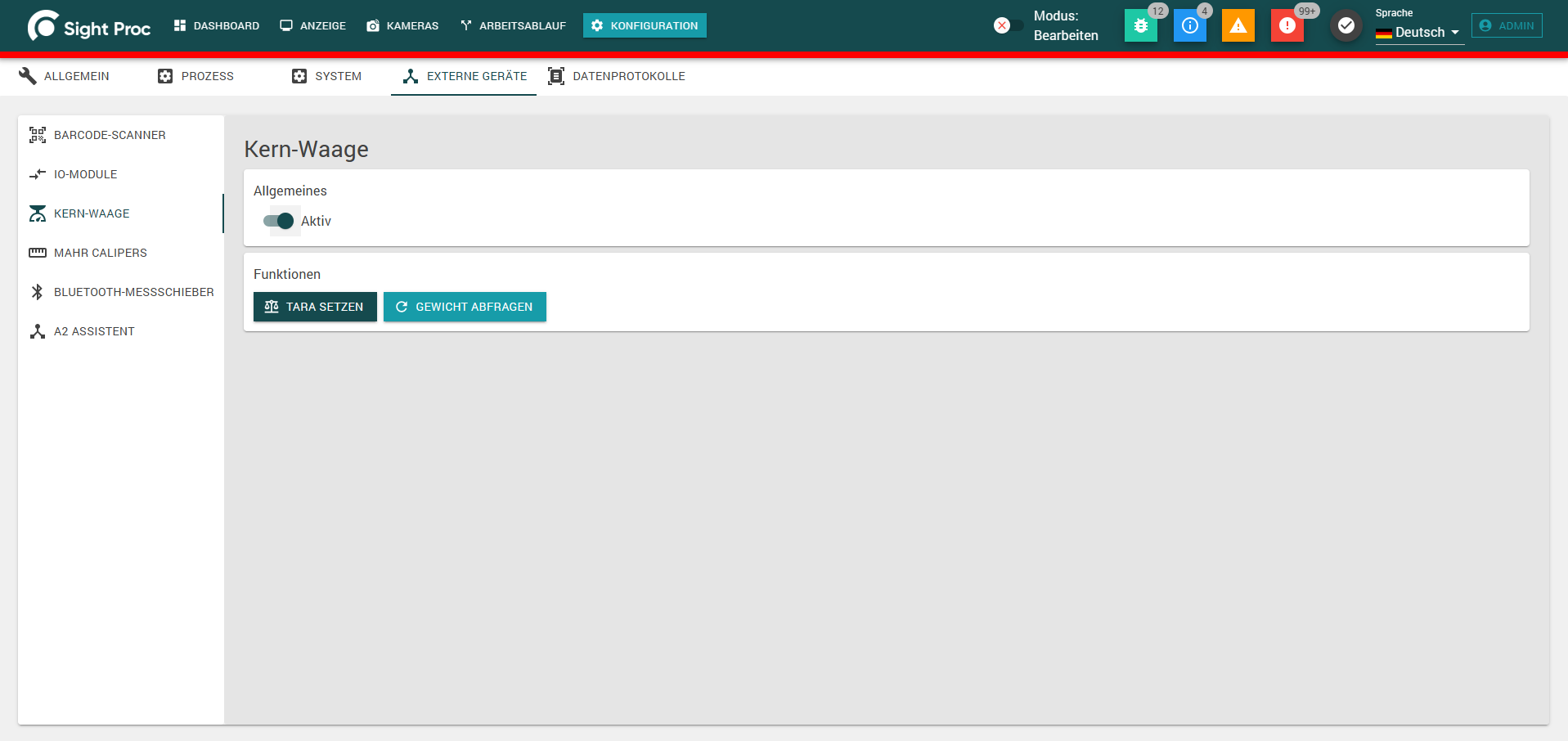
Task: Click the ADMIN user button
Action: point(1507,25)
